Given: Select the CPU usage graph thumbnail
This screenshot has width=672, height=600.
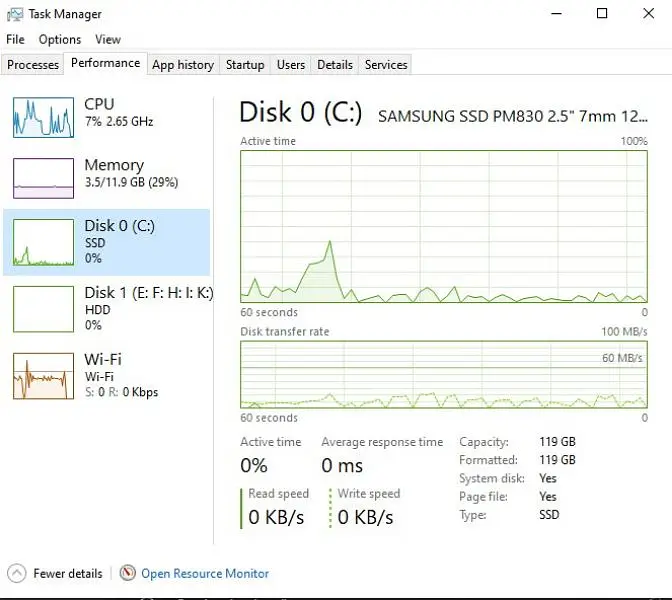Looking at the screenshot, I should pyautogui.click(x=43, y=117).
